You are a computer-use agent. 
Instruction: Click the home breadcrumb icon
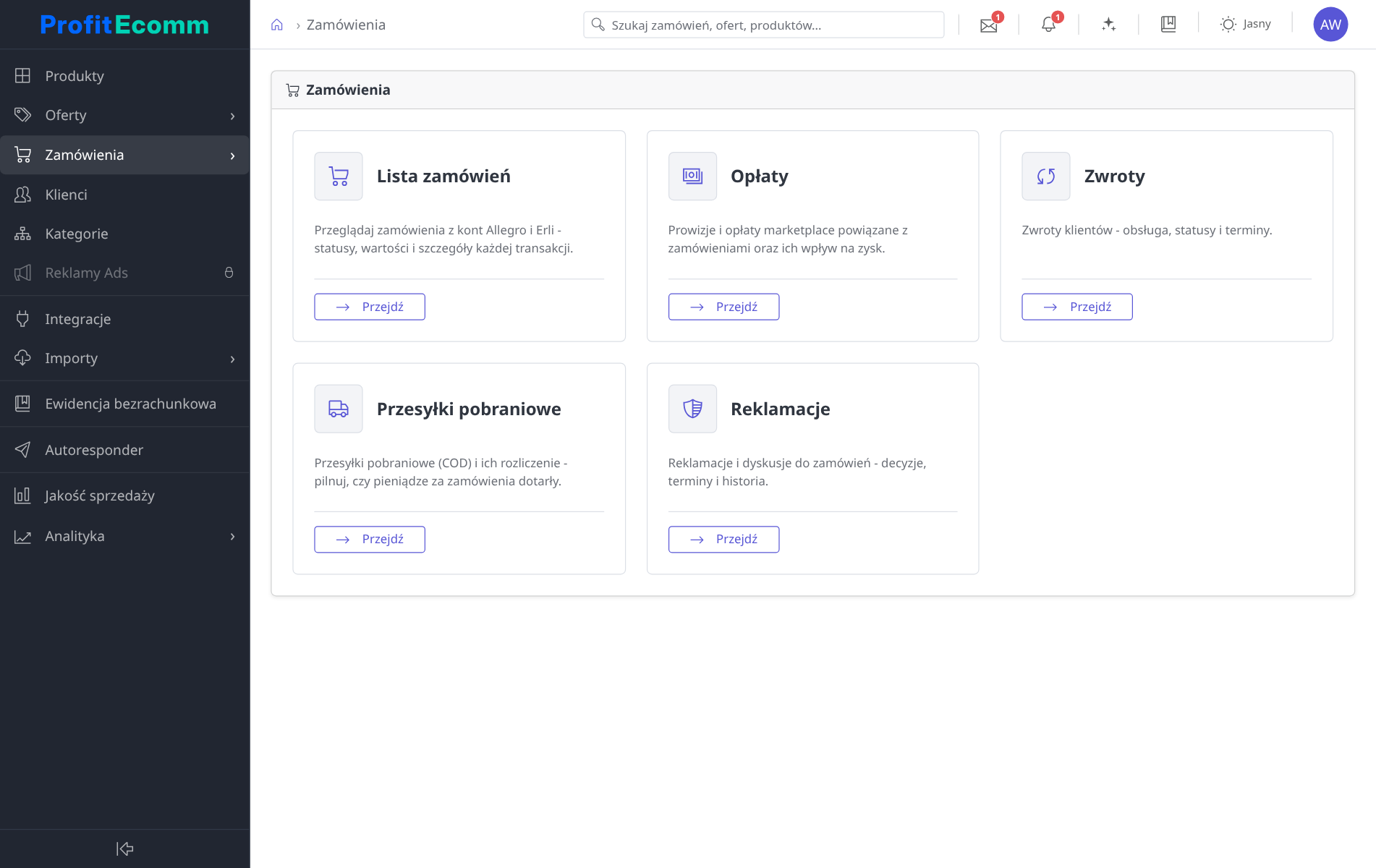coord(276,25)
